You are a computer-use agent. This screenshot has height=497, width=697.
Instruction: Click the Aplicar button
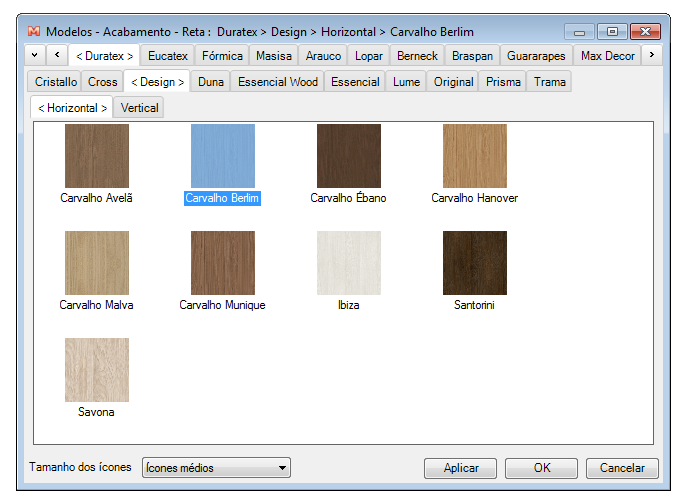coord(461,468)
